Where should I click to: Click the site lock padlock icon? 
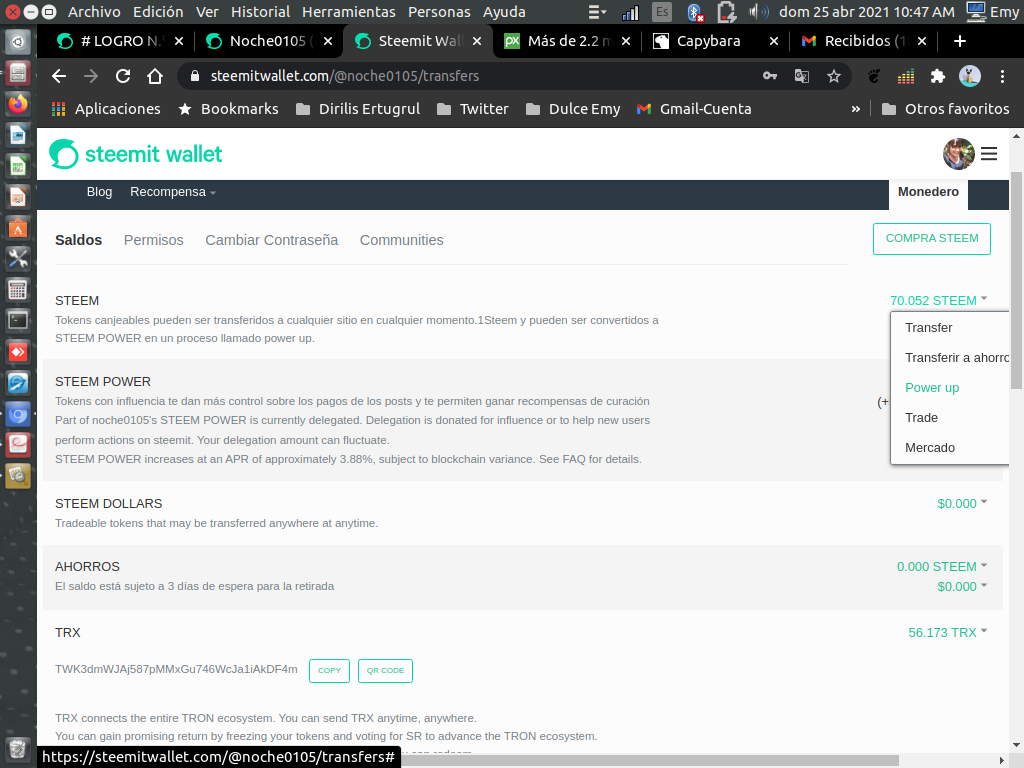coord(194,76)
